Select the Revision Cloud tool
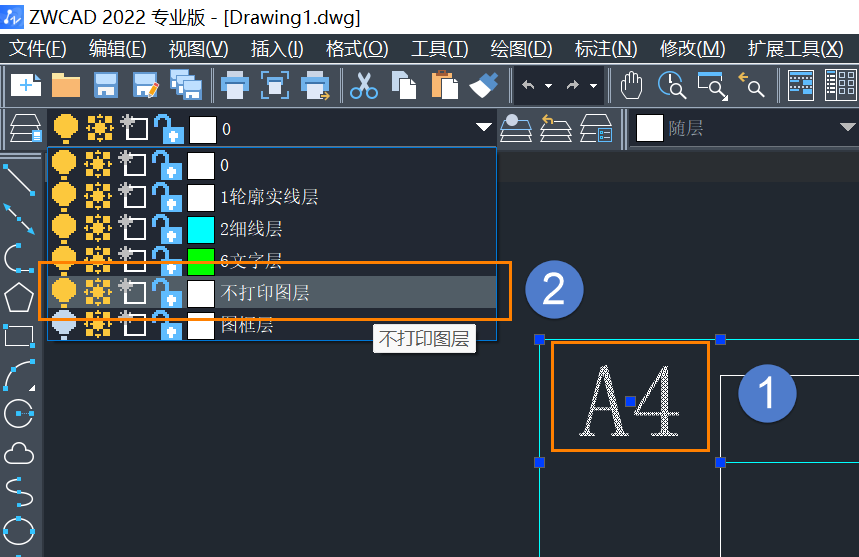Image resolution: width=859 pixels, height=557 pixels. (19, 453)
